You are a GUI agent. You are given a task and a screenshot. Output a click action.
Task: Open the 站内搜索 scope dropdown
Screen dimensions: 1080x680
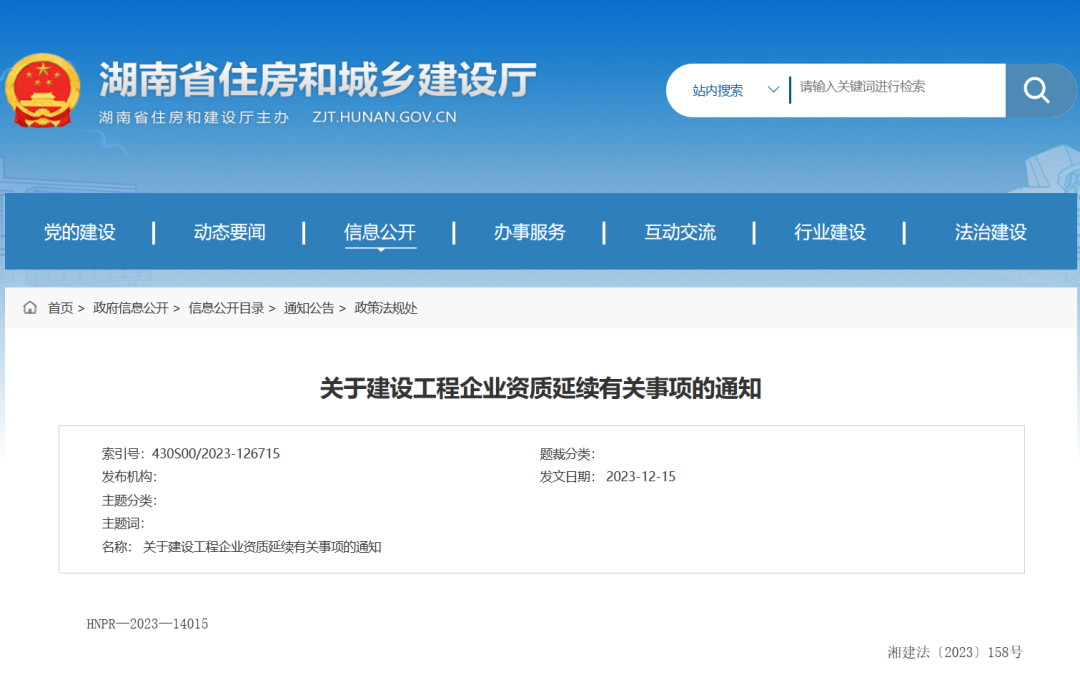coord(718,91)
